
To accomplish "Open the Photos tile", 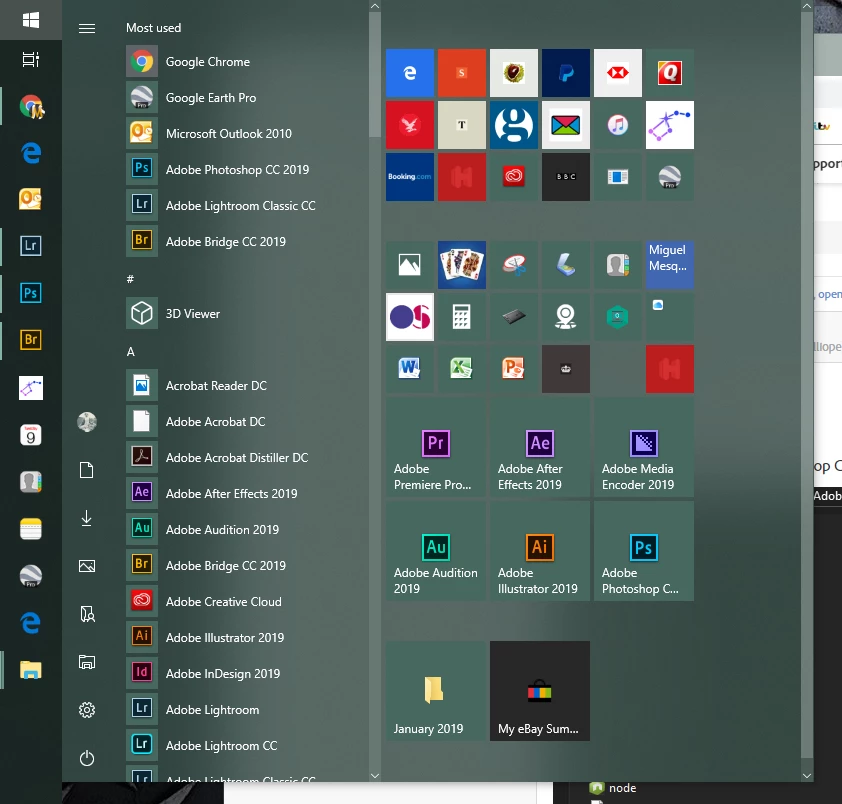I will (410, 265).
